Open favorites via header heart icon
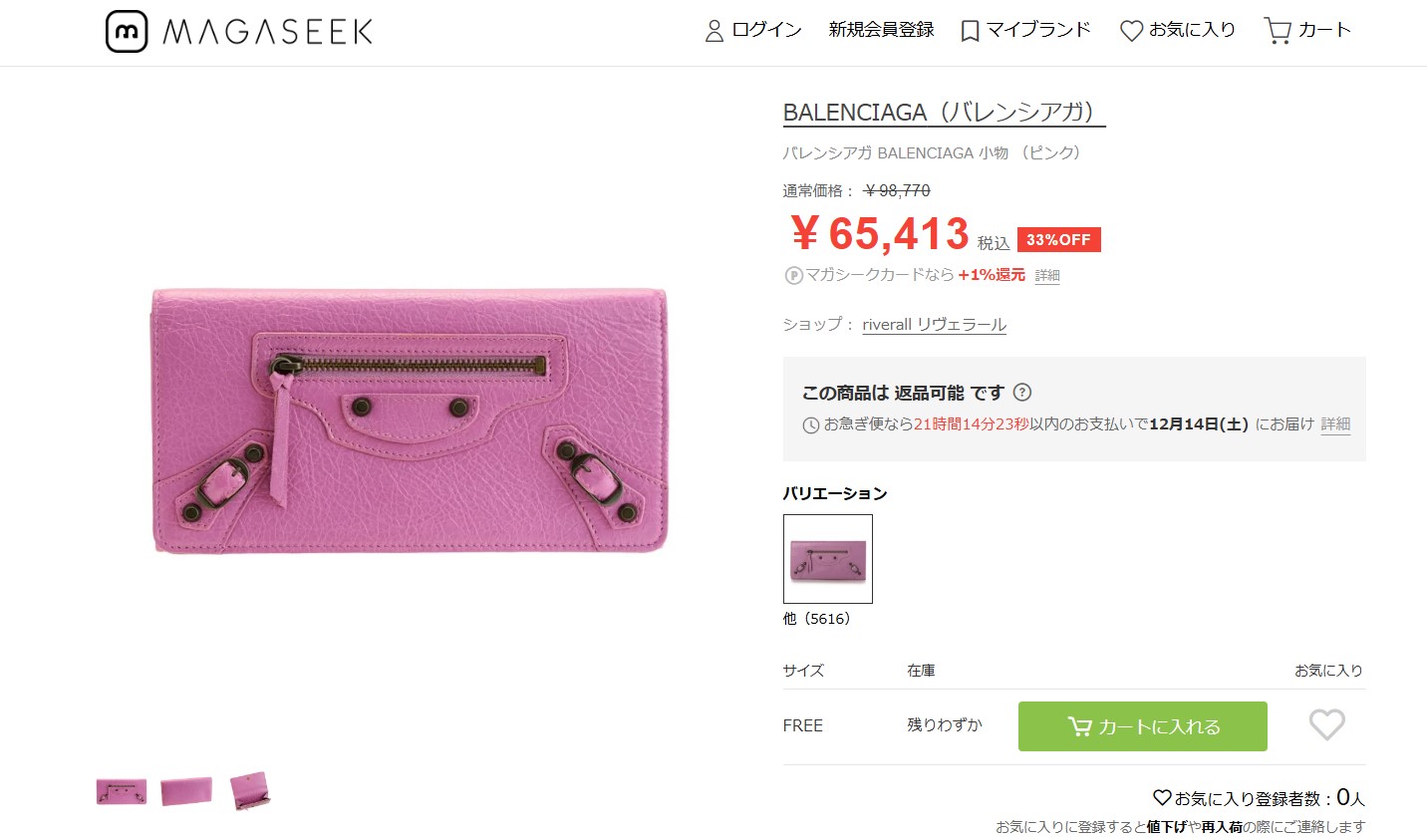 tap(1131, 31)
